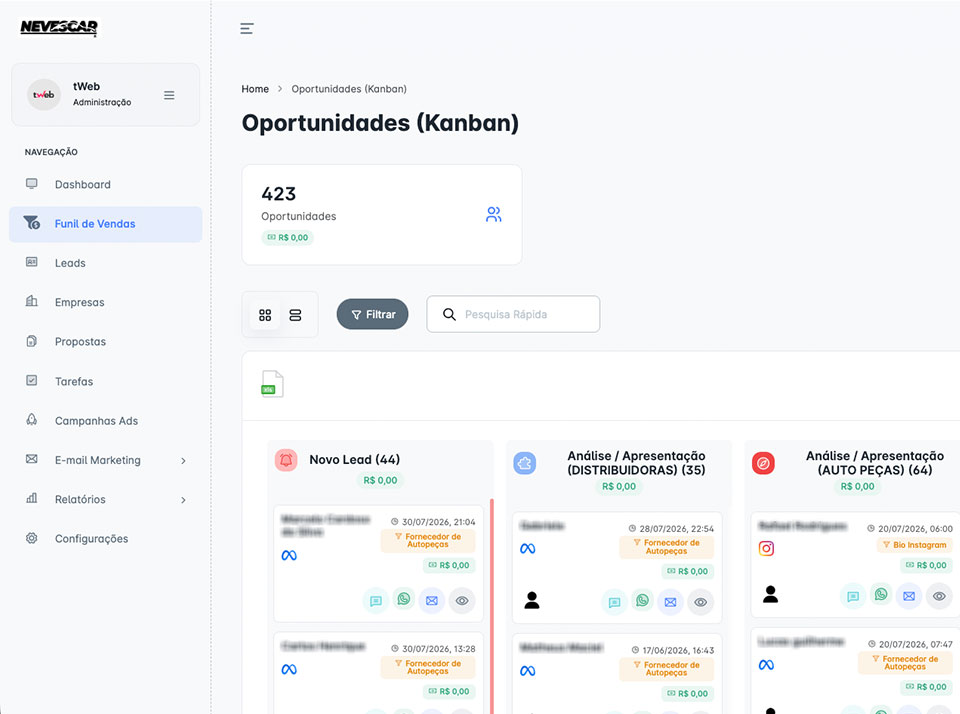The height and width of the screenshot is (714, 960).
Task: Click the Campanhas Ads rocket icon
Action: pos(32,419)
